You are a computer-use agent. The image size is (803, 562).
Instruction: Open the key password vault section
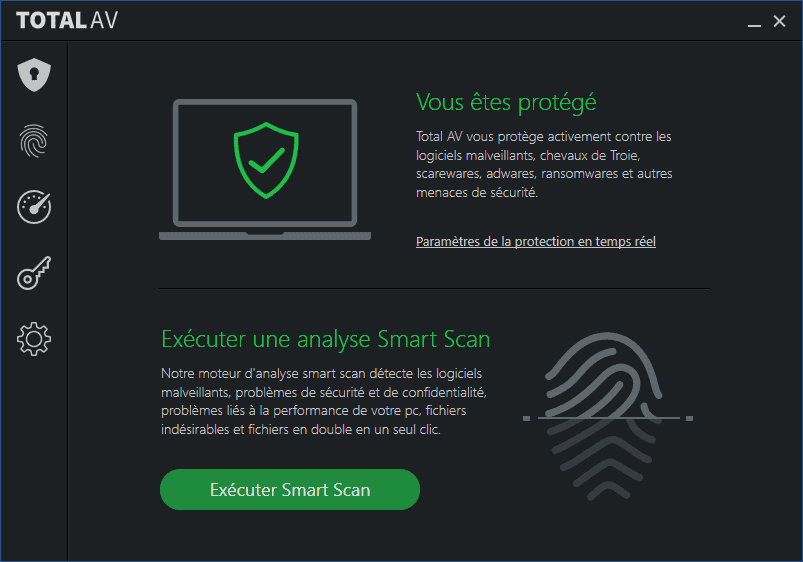34,273
